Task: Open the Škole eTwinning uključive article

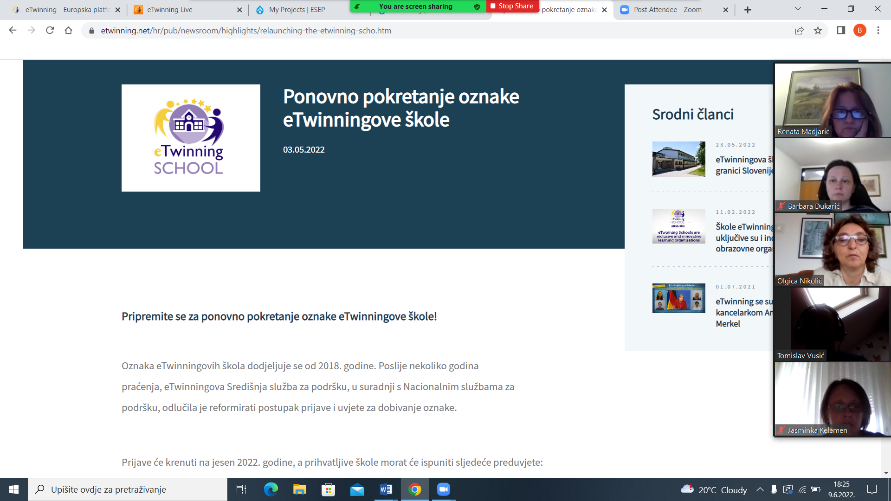Action: tap(744, 237)
